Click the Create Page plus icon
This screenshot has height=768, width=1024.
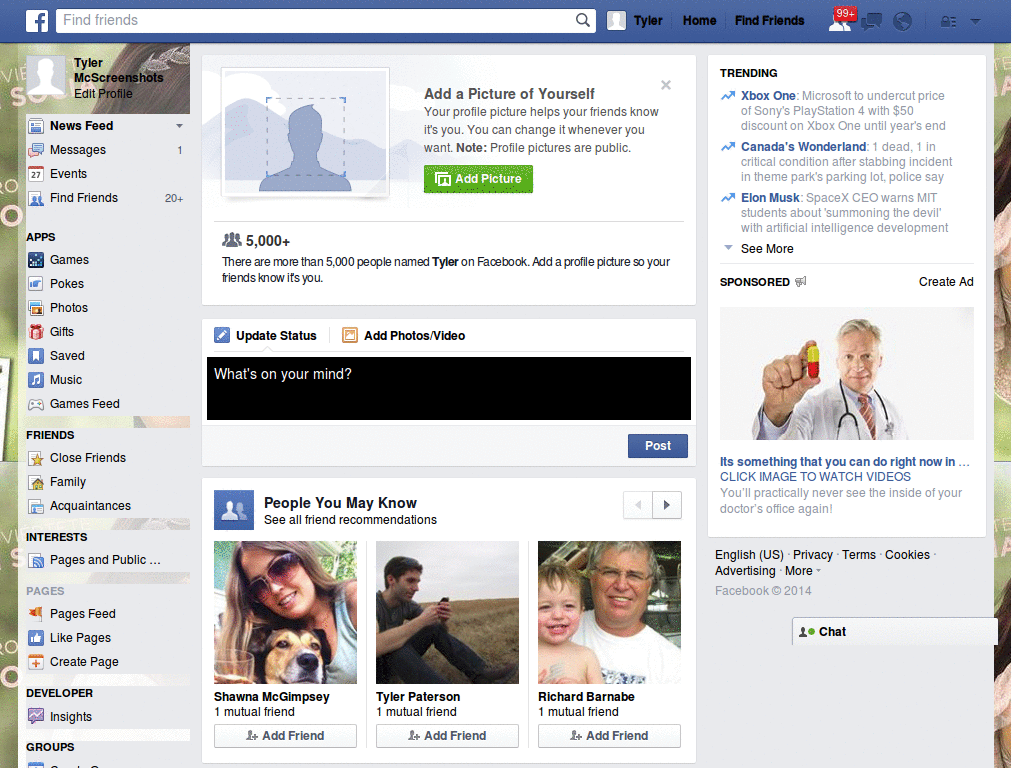click(36, 662)
